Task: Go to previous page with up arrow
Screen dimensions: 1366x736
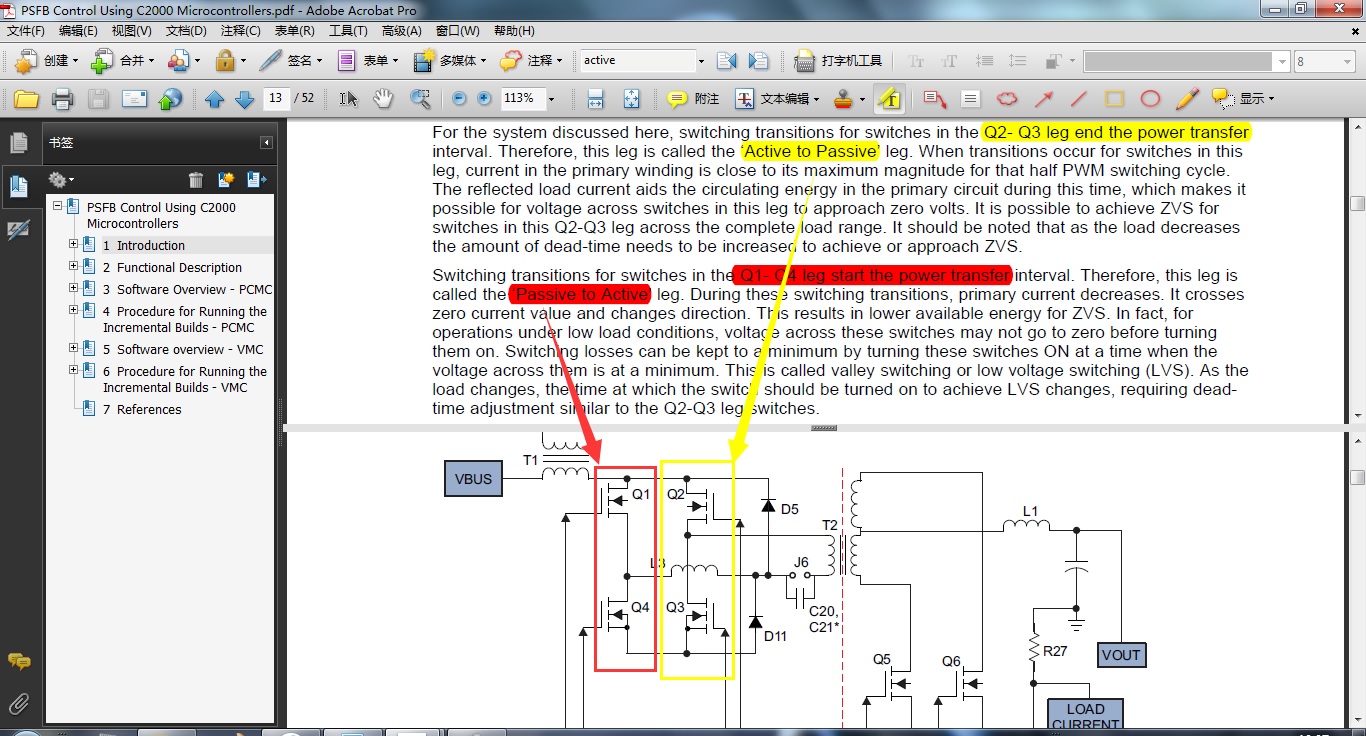Action: tap(214, 99)
